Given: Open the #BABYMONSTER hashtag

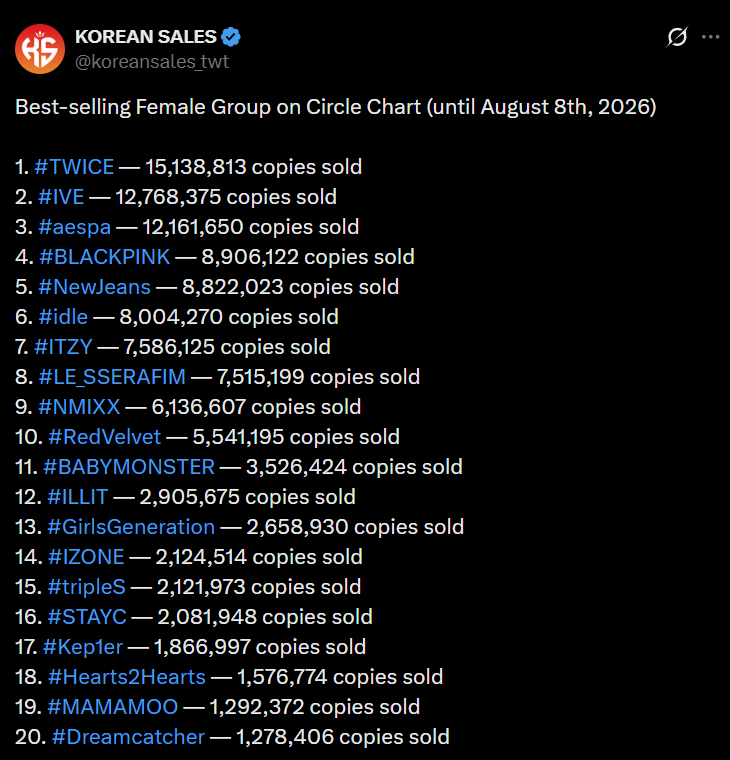Looking at the screenshot, I should 128,467.
